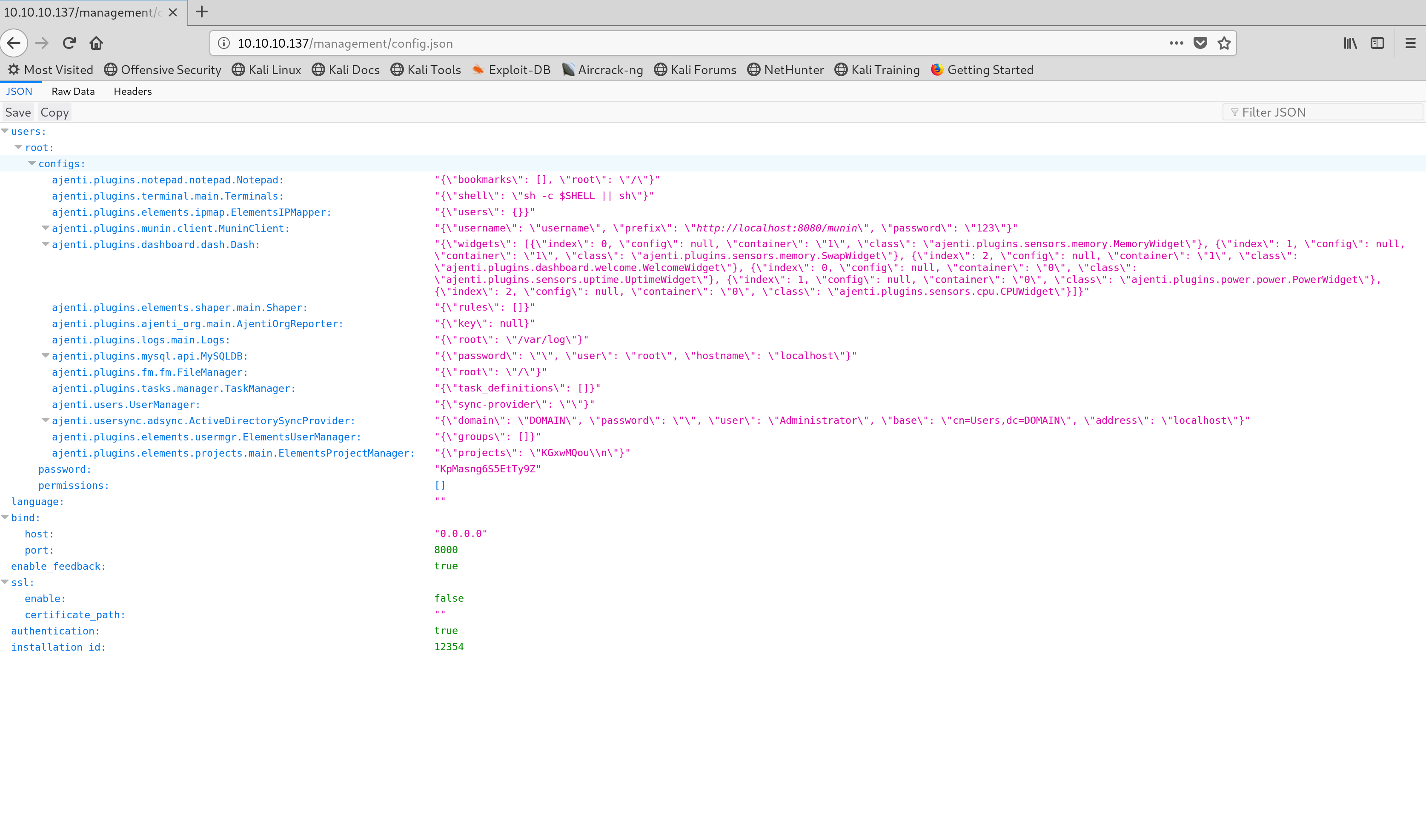Reload the current page
The image size is (1426, 840).
[x=69, y=43]
